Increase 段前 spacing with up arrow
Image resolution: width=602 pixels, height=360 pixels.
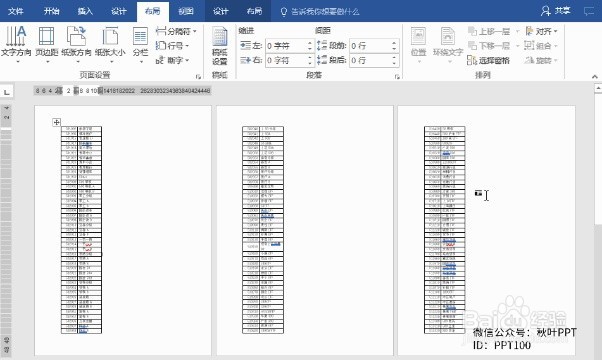pos(394,43)
